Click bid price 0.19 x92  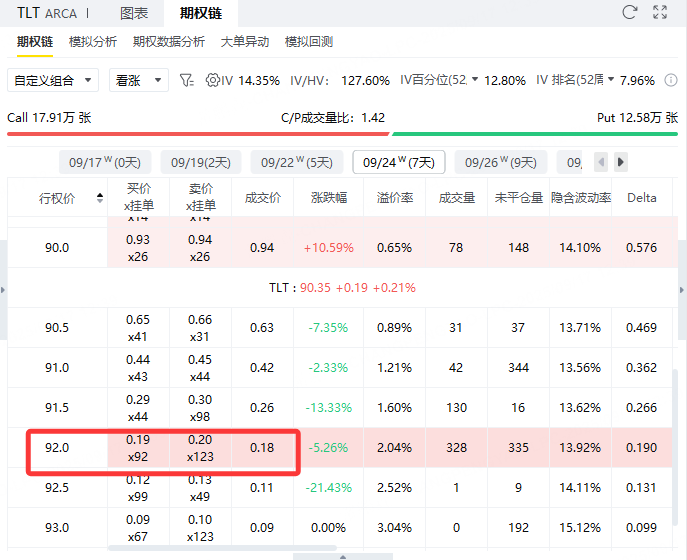coord(138,448)
